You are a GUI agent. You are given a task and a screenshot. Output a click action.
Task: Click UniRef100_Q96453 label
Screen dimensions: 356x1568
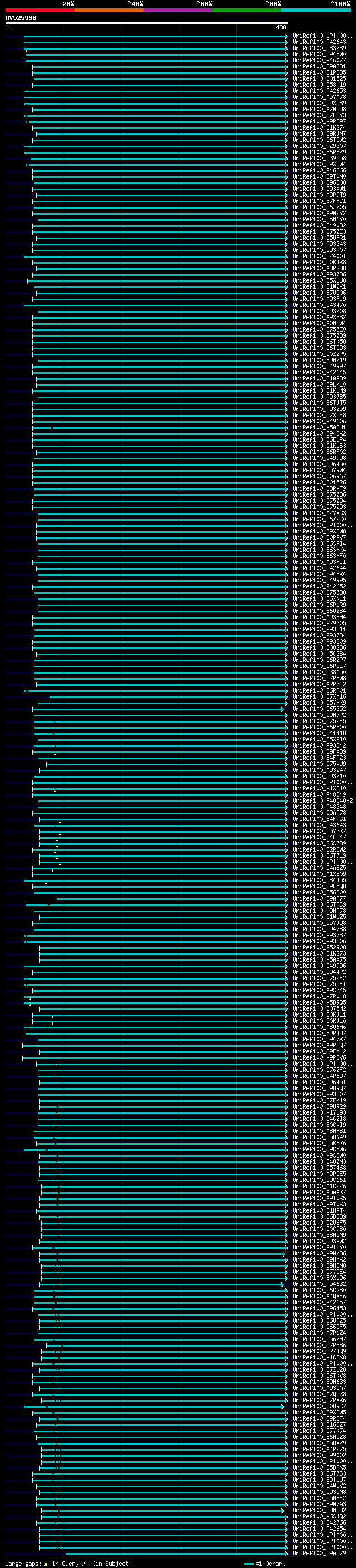(319, 1308)
